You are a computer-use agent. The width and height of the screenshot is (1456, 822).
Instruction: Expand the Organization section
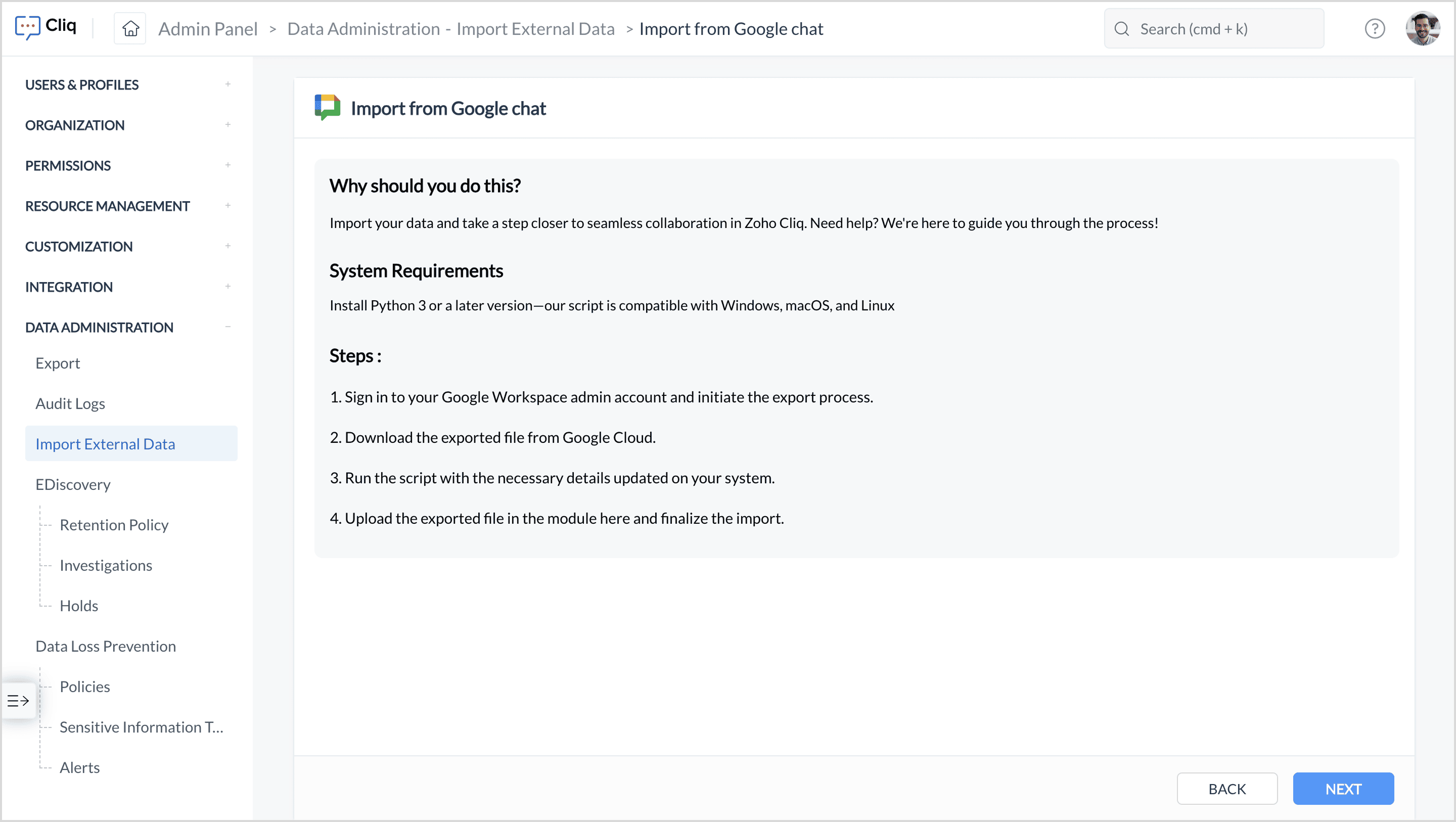228,125
